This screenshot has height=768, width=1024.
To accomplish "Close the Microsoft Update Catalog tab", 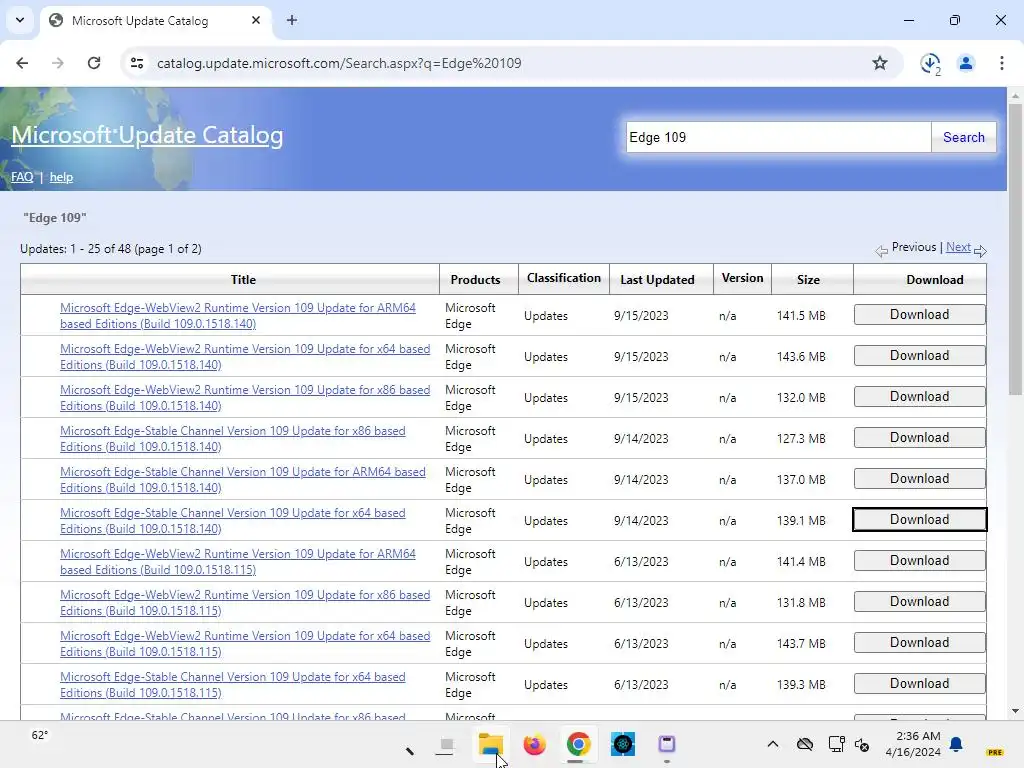I will click(256, 20).
